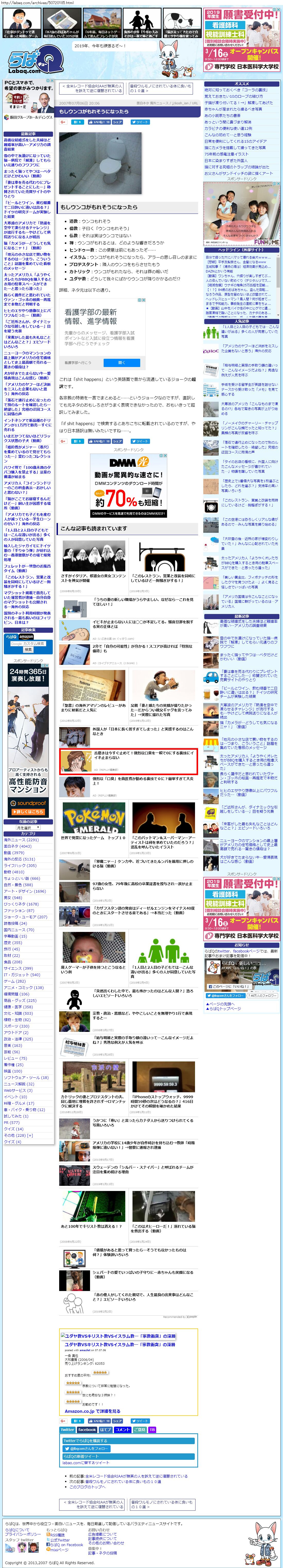Open the soundproof 高性能防音マンション ad

point(28,740)
